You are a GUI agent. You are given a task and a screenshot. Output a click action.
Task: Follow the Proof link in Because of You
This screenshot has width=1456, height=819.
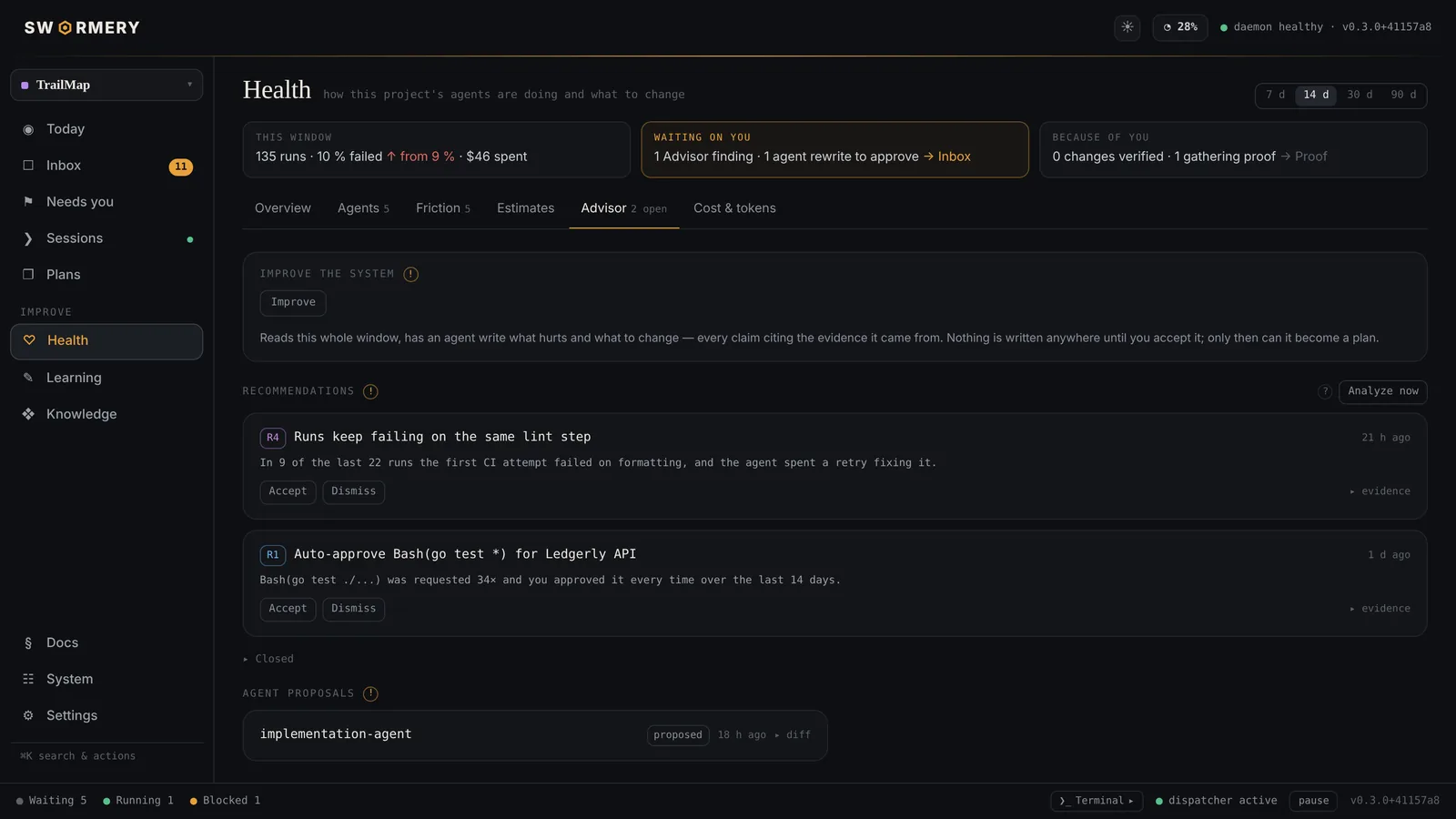coord(1304,157)
